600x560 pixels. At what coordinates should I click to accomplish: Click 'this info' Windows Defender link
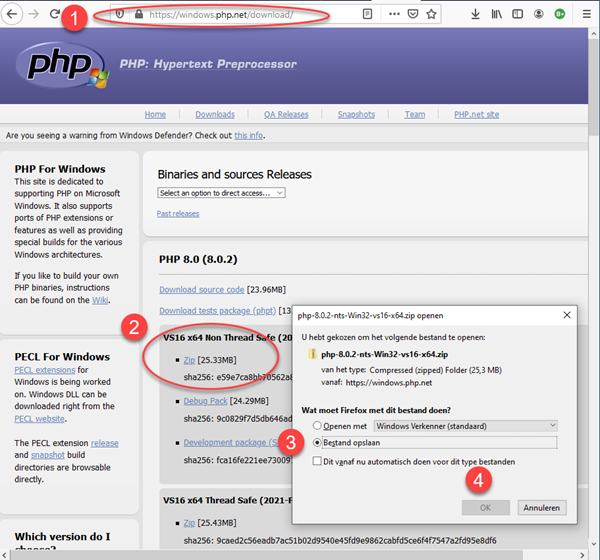tap(248, 136)
